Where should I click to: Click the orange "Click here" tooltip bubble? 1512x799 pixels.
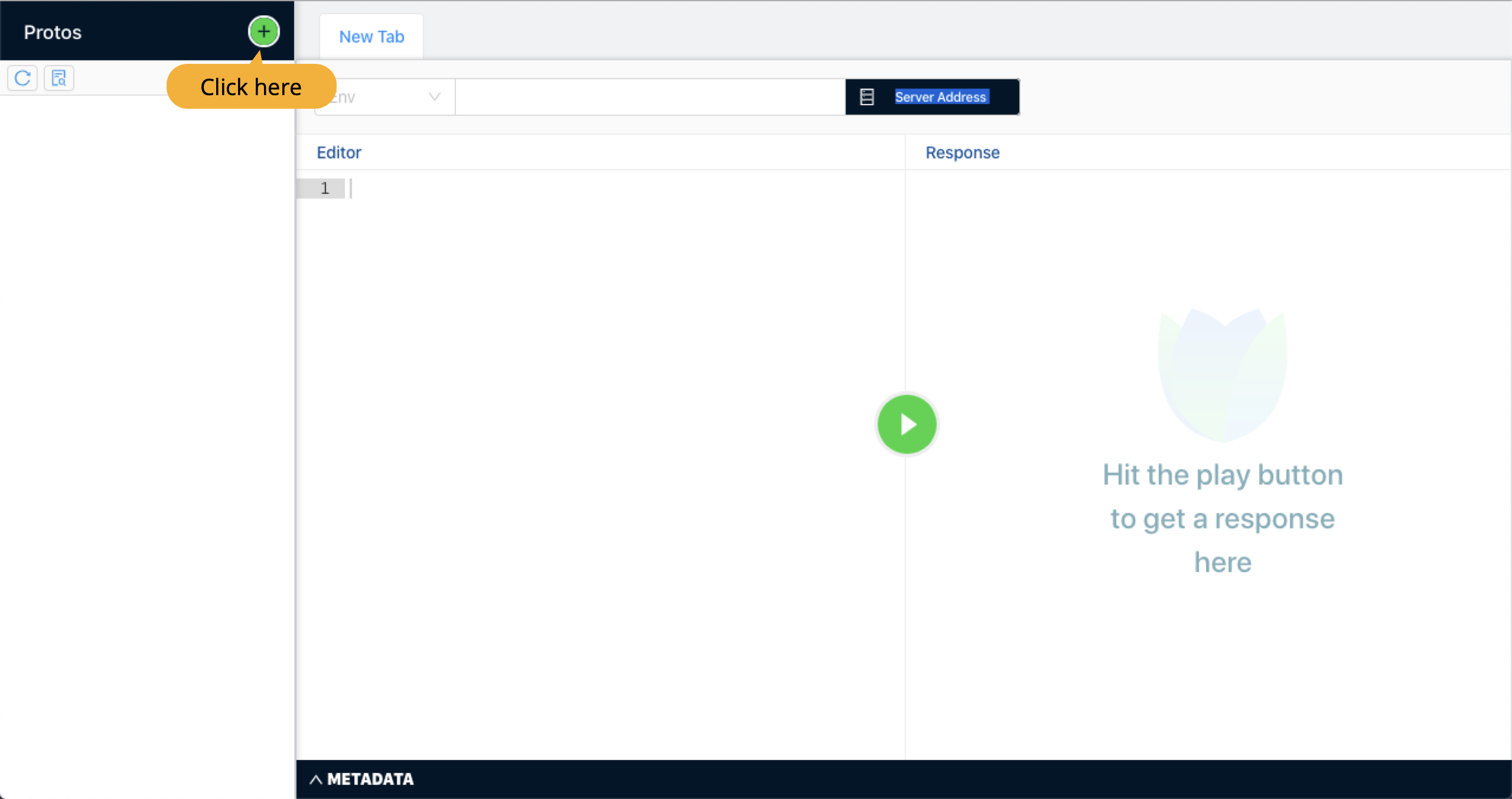[251, 87]
